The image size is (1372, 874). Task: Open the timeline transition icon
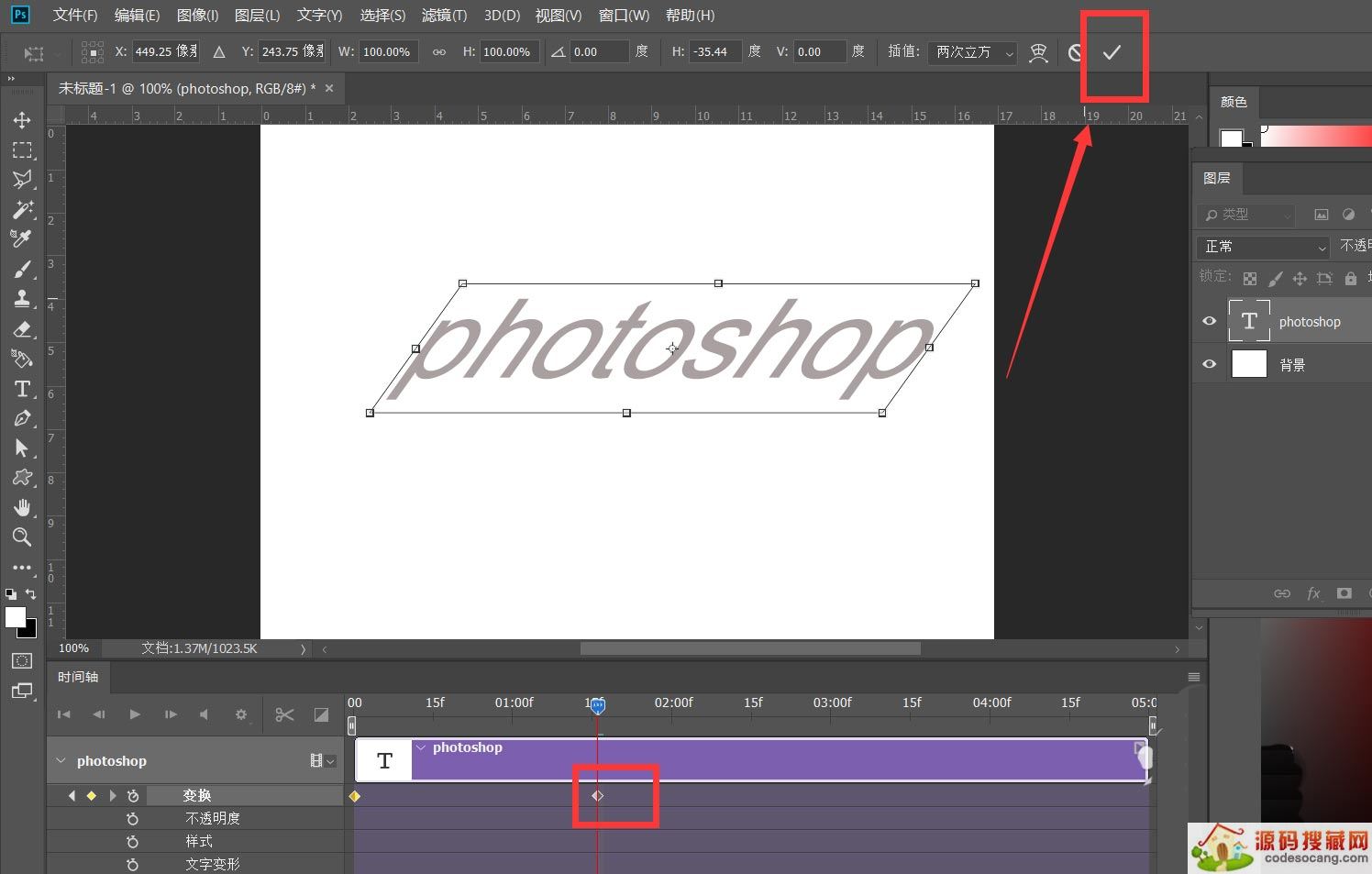tap(321, 714)
